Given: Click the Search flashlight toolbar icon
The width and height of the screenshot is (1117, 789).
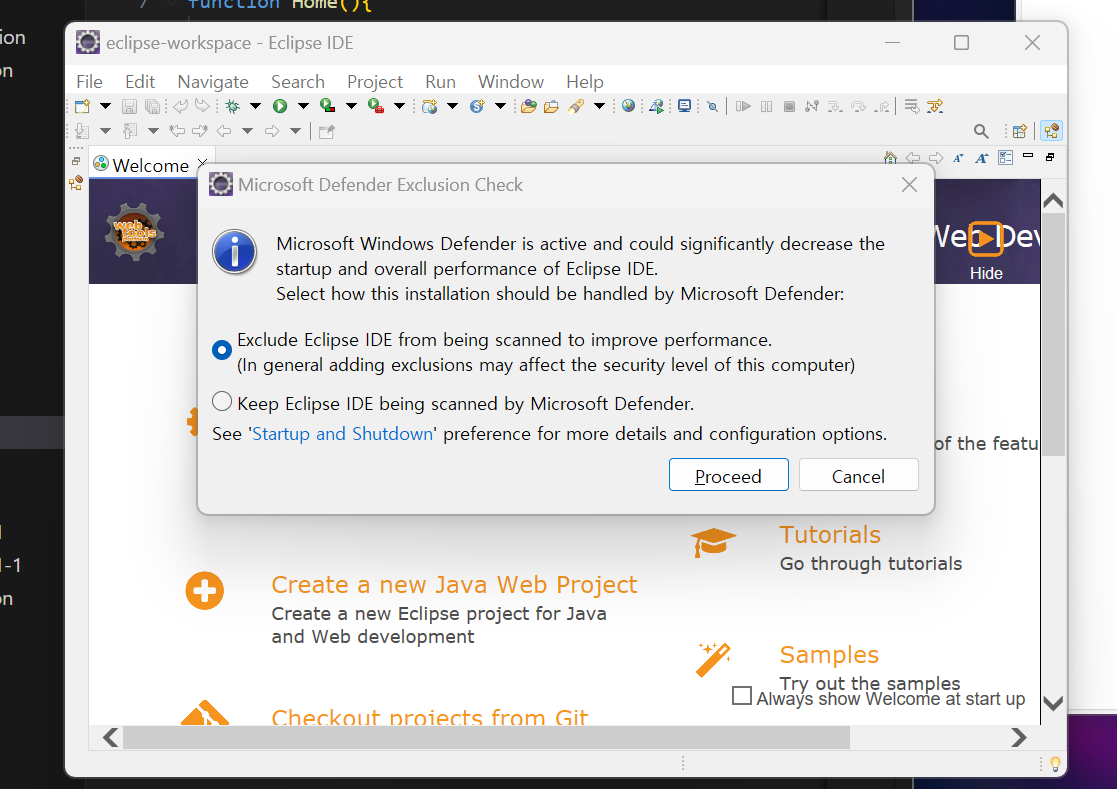Looking at the screenshot, I should (x=576, y=107).
